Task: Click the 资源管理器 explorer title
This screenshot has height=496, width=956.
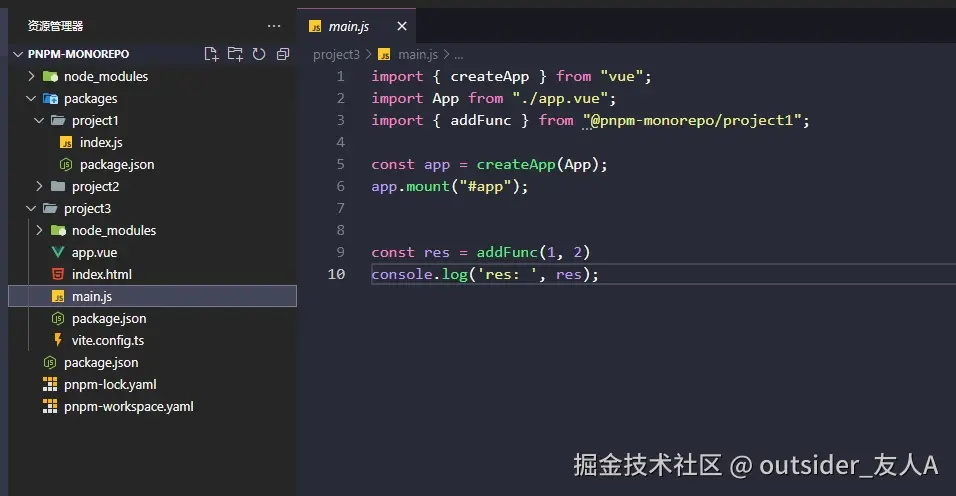Action: tap(55, 26)
